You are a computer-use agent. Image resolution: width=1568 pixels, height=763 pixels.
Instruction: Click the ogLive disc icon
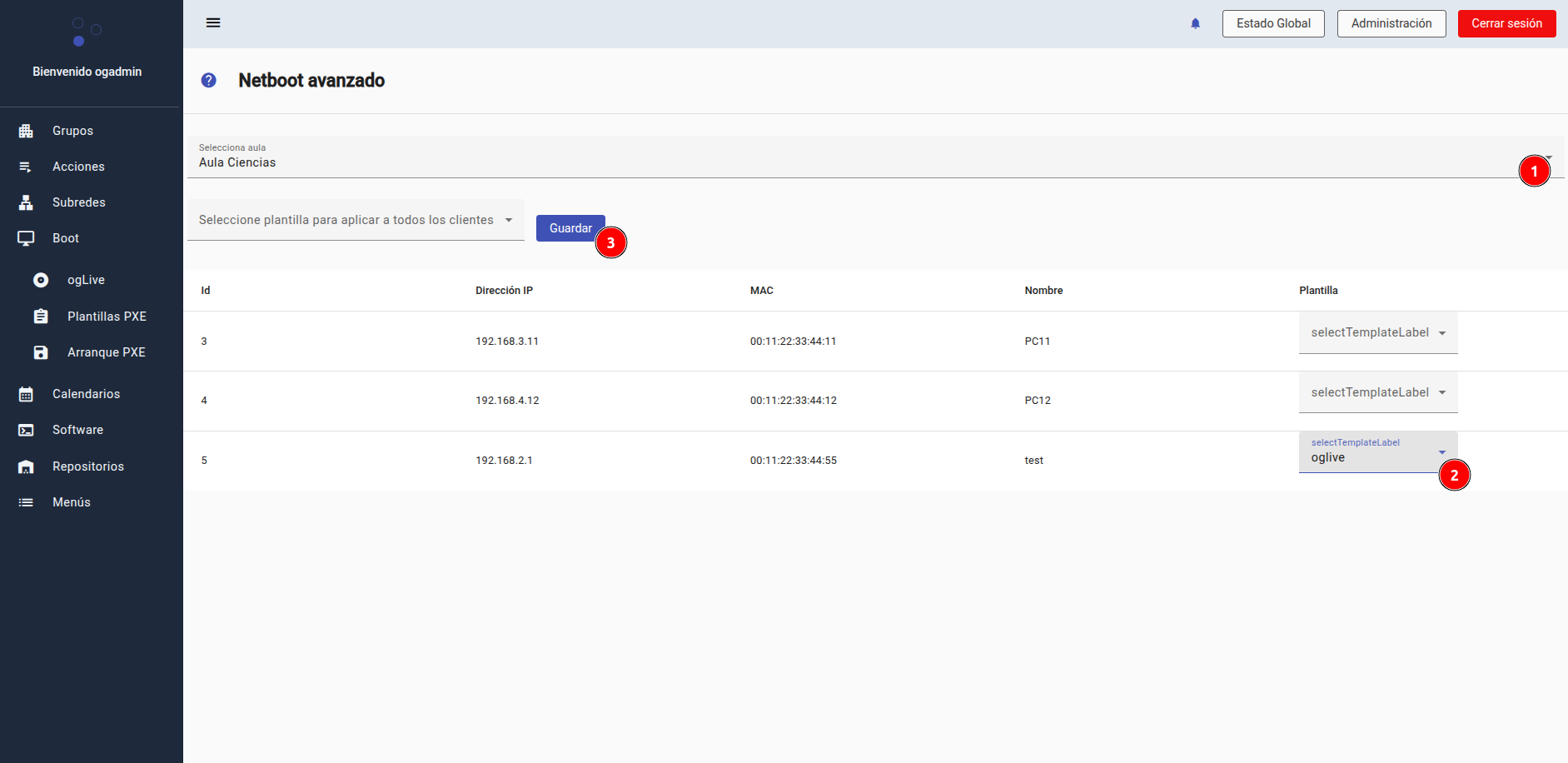pos(41,280)
